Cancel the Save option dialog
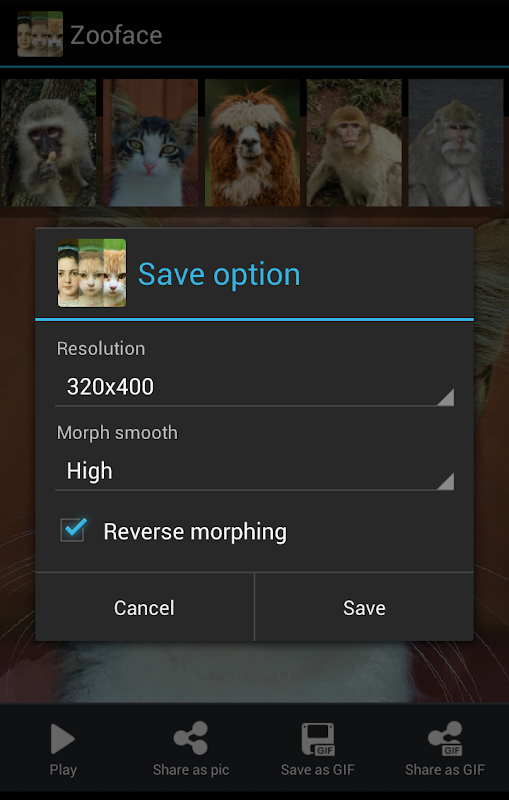 click(144, 607)
